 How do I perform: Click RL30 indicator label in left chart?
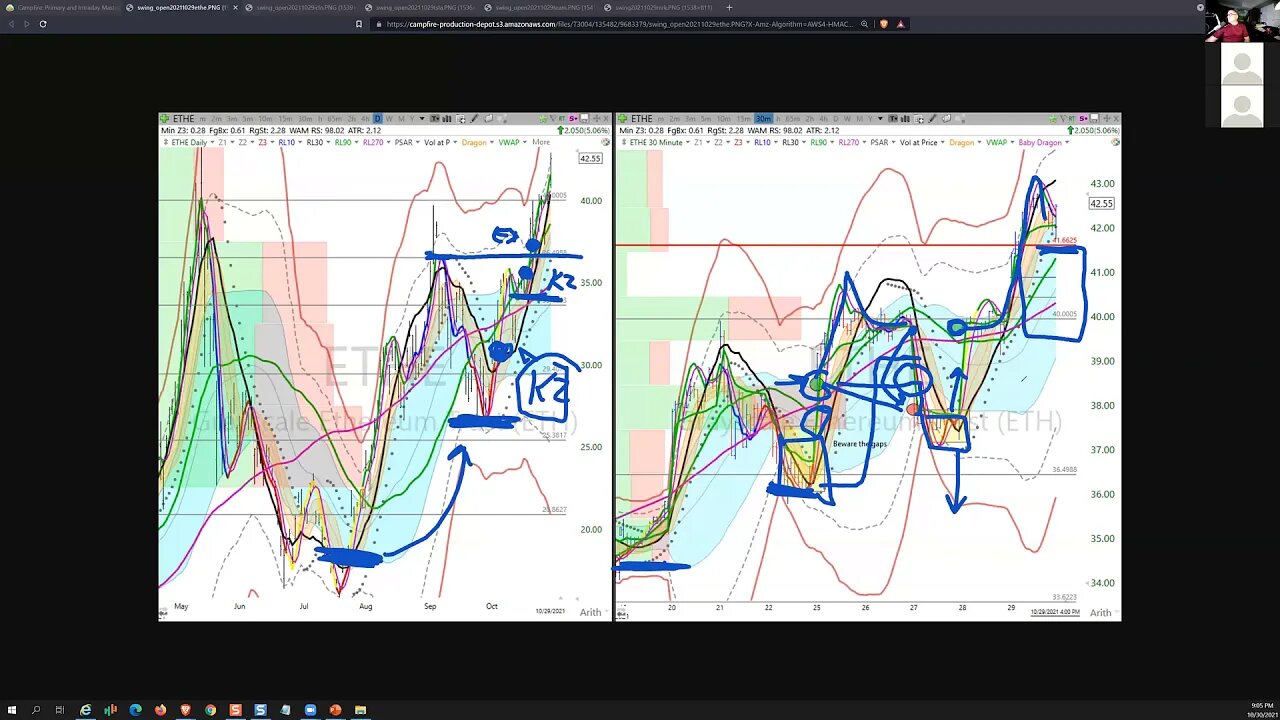tap(314, 142)
